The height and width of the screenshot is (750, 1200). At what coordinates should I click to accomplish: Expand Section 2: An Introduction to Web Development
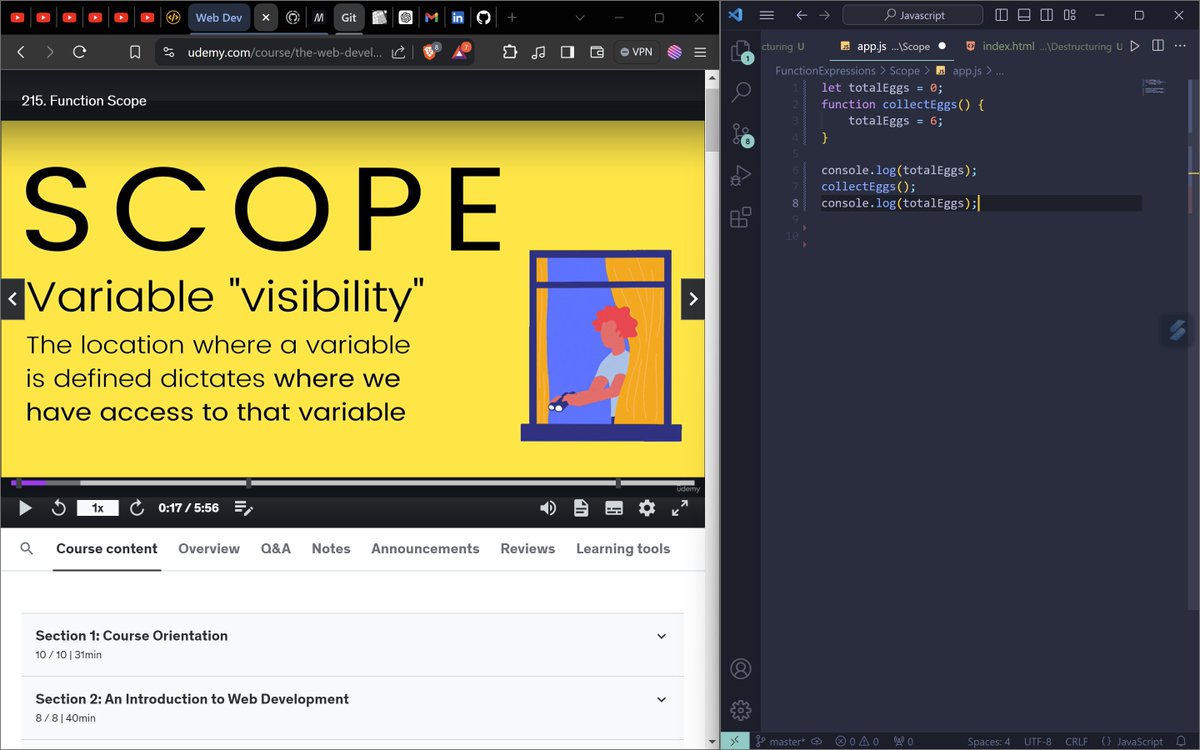[352, 708]
